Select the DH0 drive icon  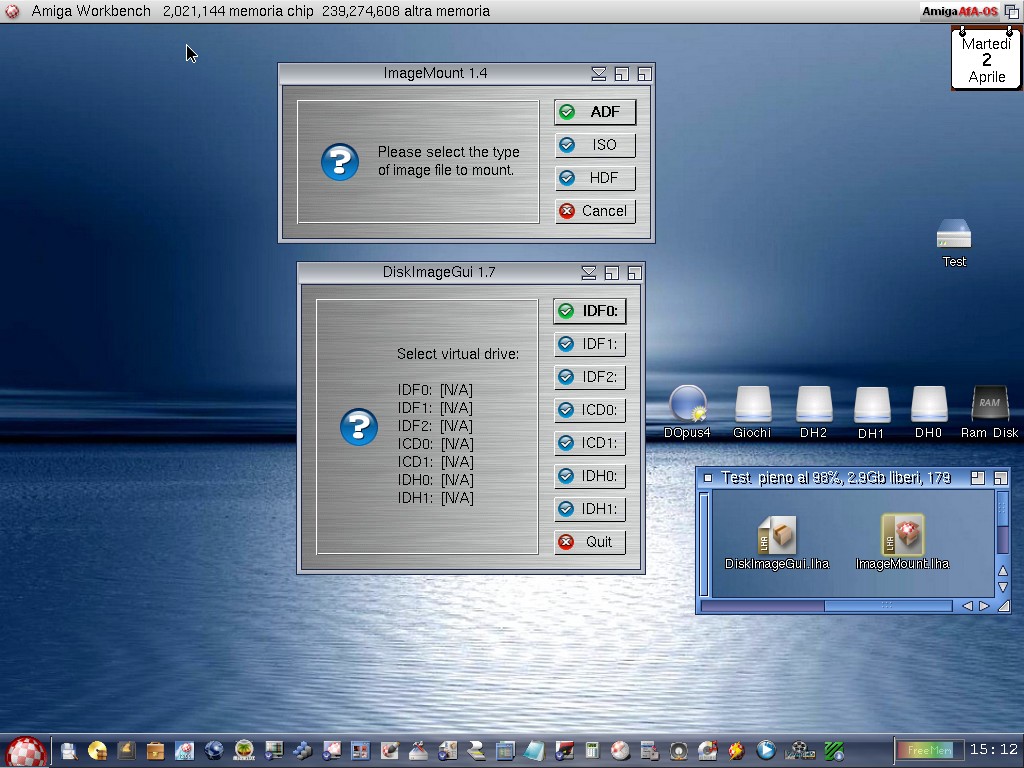[x=929, y=405]
